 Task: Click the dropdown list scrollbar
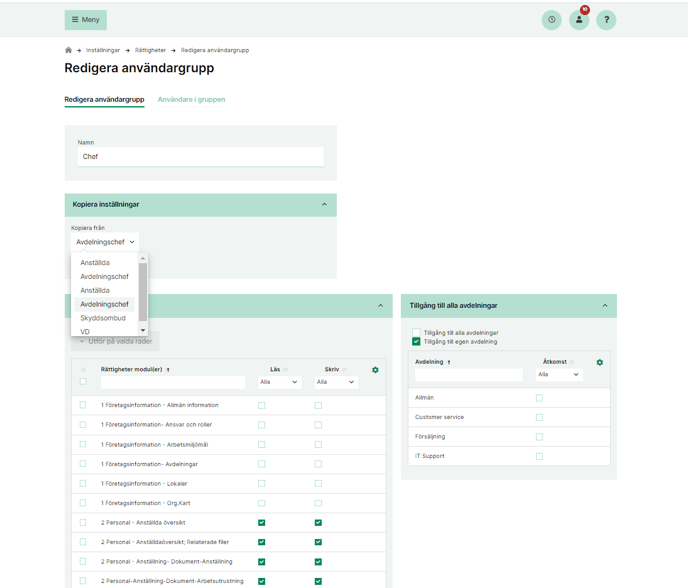(143, 290)
